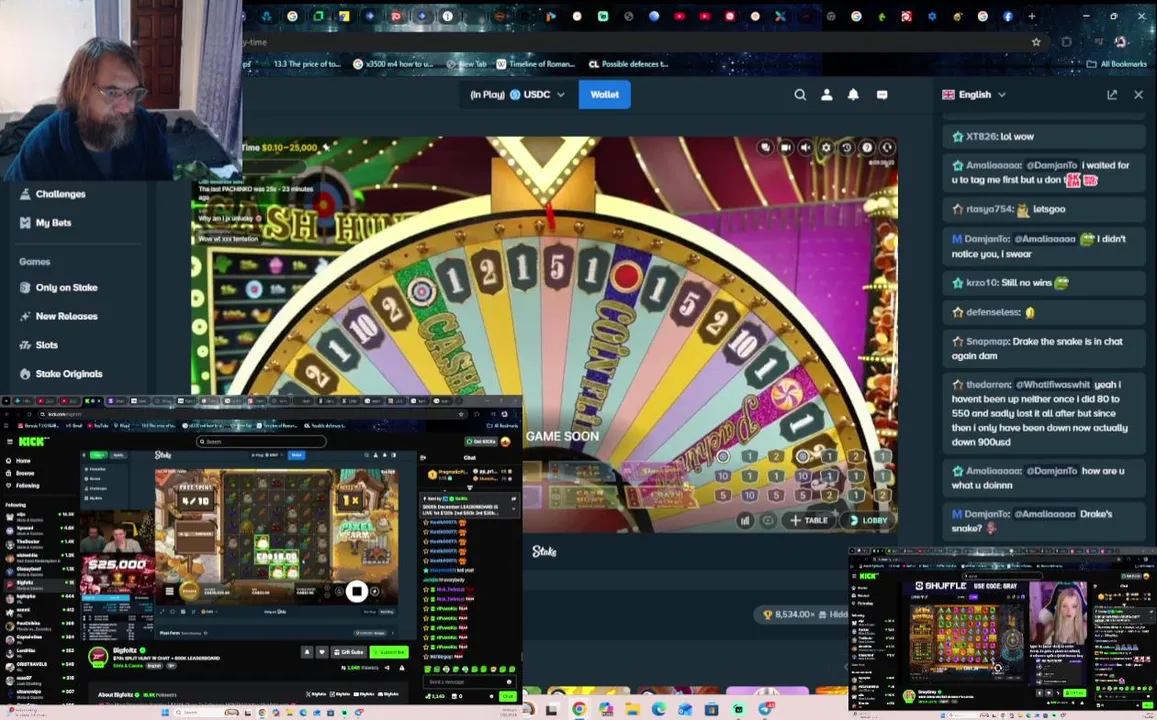Click the slot menu icon in Pixel Farm game
Image resolution: width=1157 pixels, height=720 pixels.
170,591
